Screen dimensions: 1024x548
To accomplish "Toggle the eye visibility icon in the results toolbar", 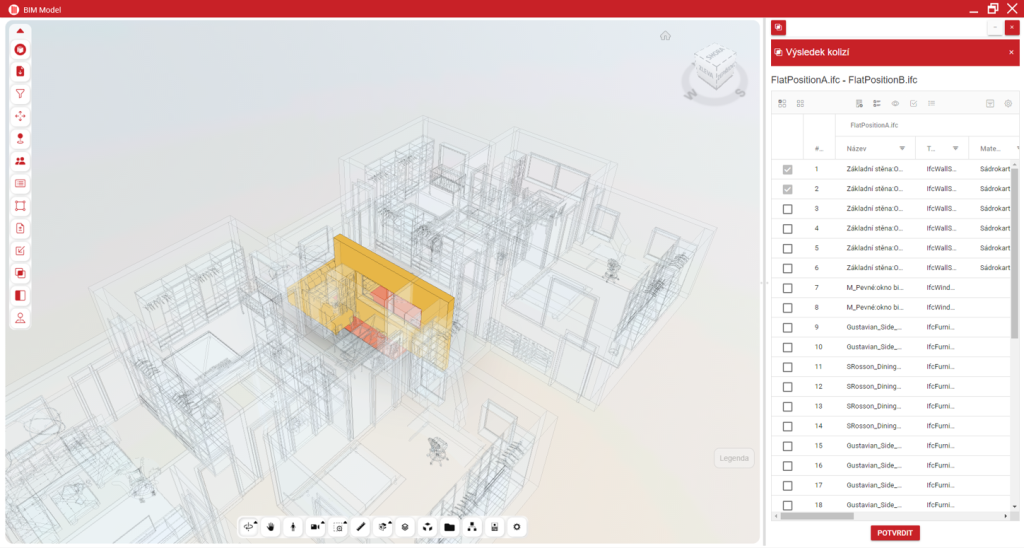I will (895, 103).
